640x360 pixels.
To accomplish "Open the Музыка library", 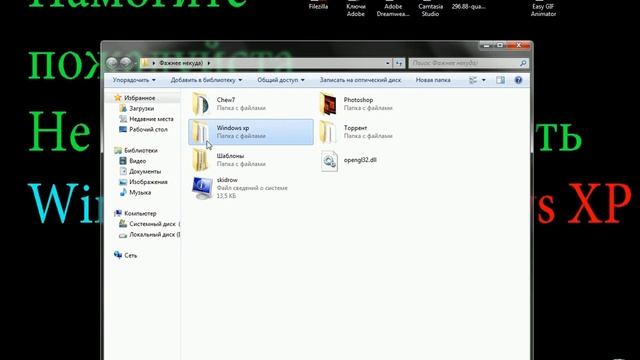I will (x=140, y=193).
